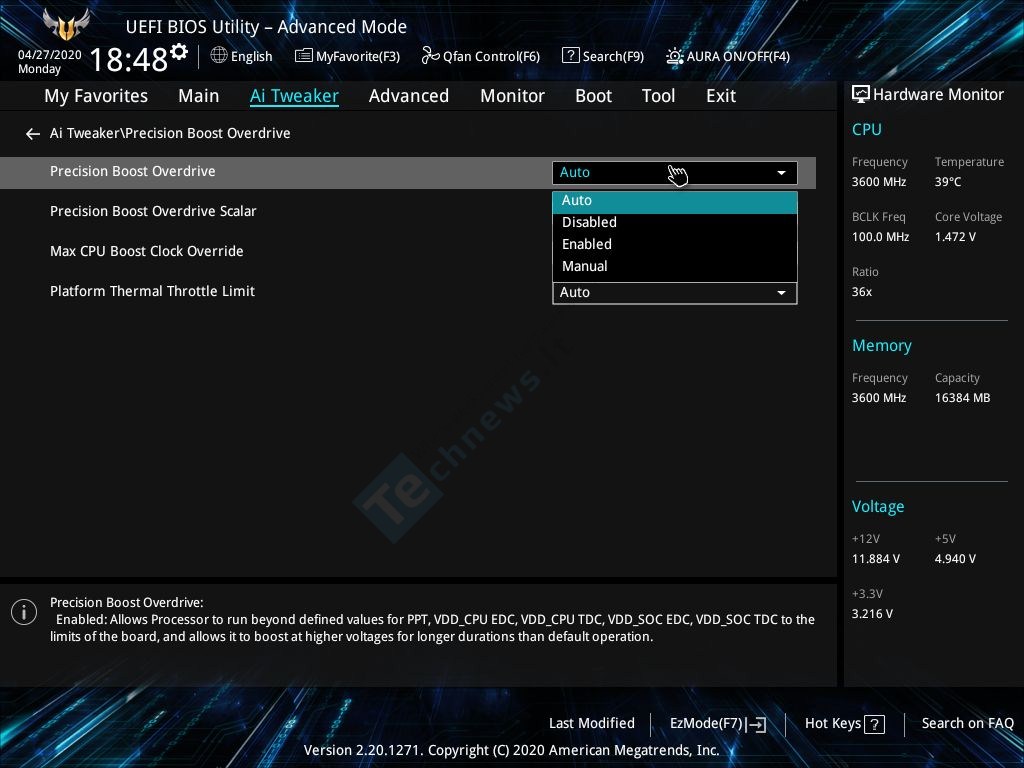Go to the Exit tab
The height and width of the screenshot is (768, 1024).
coord(721,96)
